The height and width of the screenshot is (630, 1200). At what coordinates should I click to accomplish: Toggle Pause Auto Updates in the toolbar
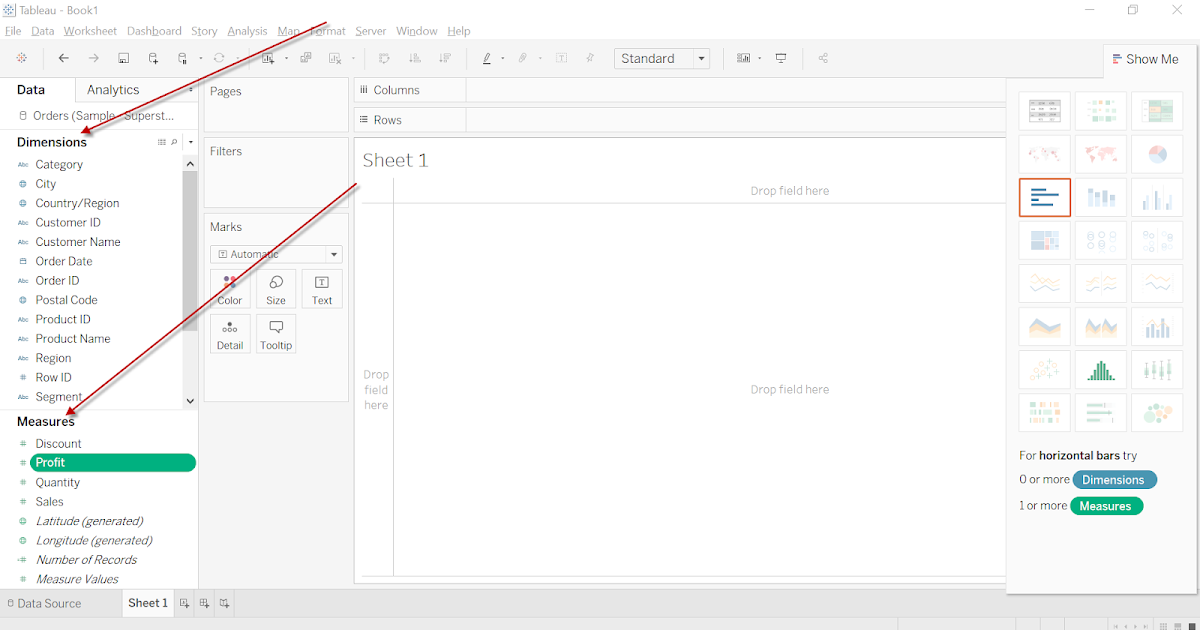point(181,57)
